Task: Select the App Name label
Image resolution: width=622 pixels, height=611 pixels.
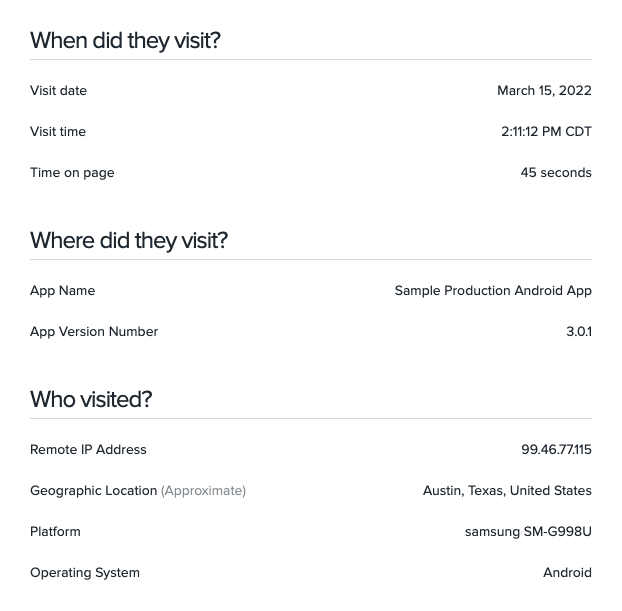Action: (x=63, y=291)
